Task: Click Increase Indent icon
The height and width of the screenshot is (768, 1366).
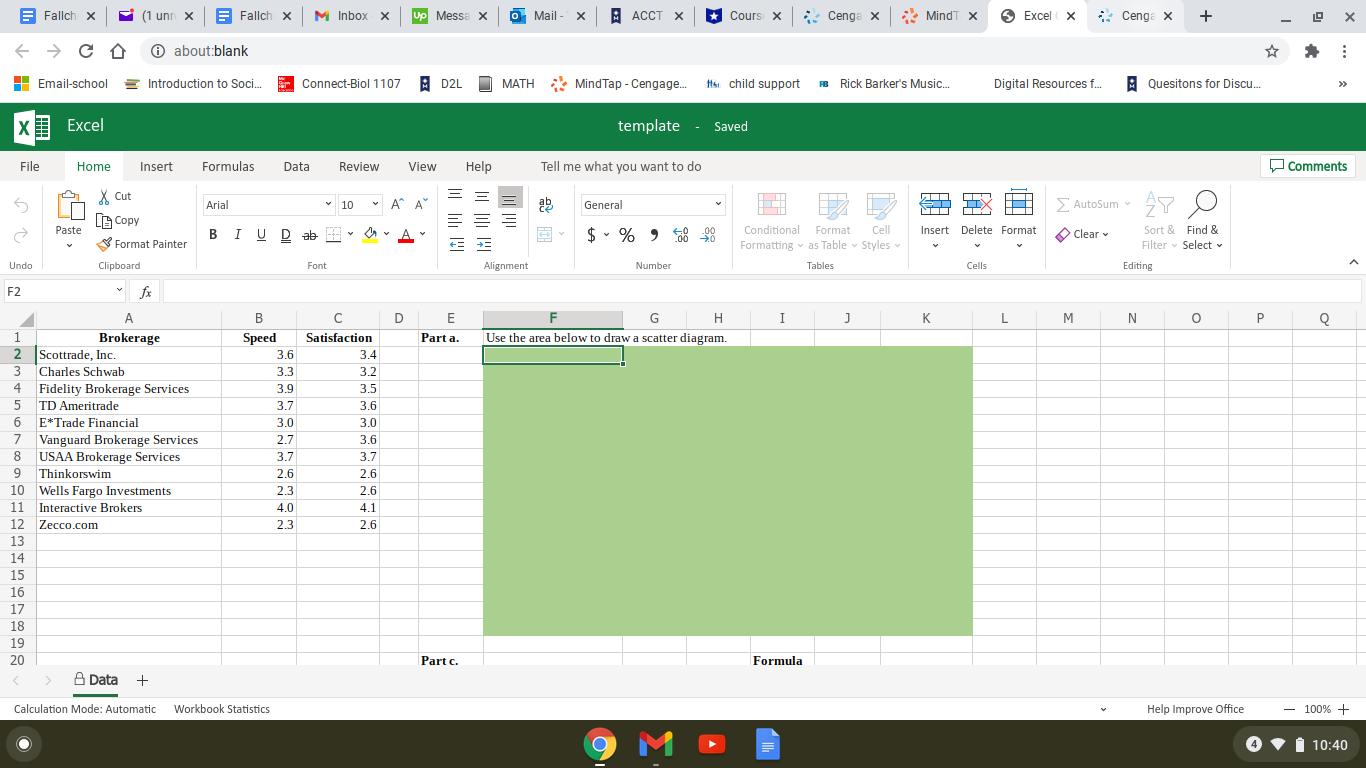Action: (x=482, y=244)
